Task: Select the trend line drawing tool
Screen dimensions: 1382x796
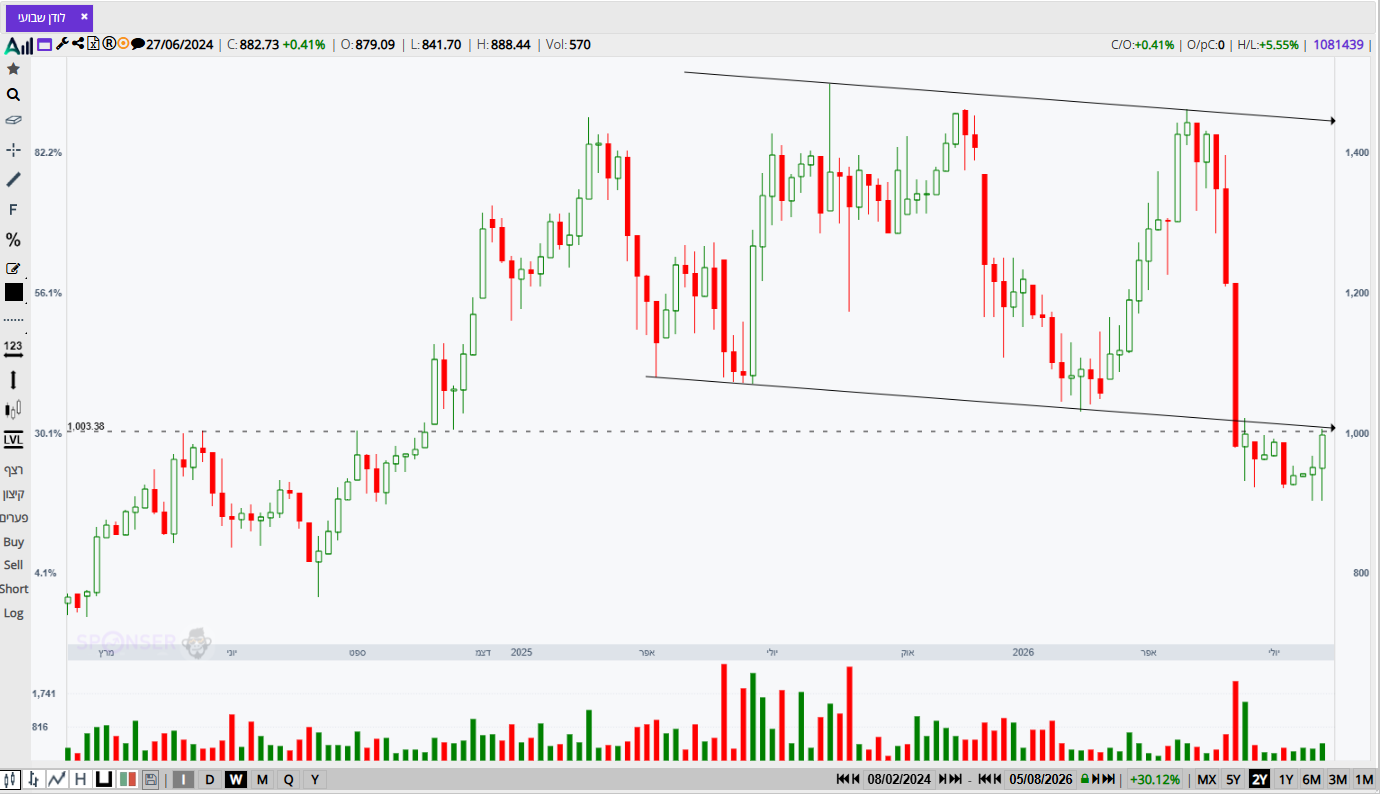Action: [13, 180]
